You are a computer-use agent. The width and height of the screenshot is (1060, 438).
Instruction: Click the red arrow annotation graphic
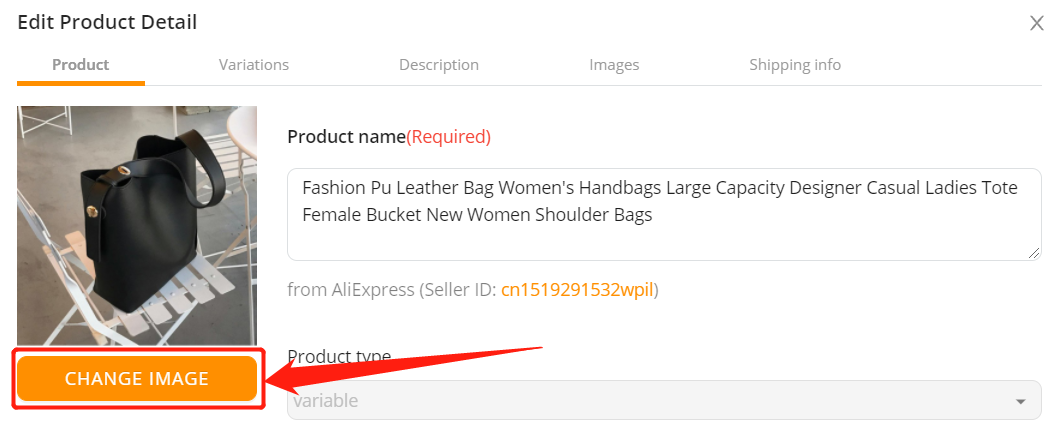pyautogui.click(x=404, y=370)
